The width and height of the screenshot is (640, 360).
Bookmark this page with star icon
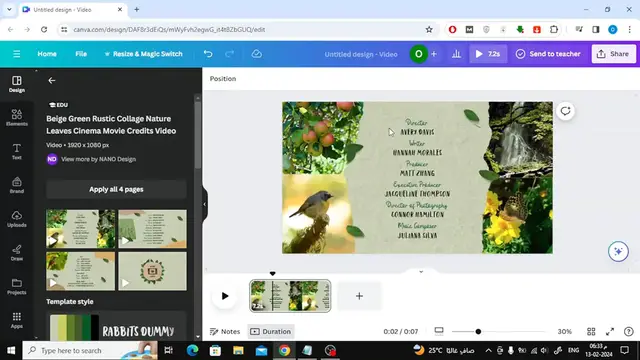(x=429, y=29)
